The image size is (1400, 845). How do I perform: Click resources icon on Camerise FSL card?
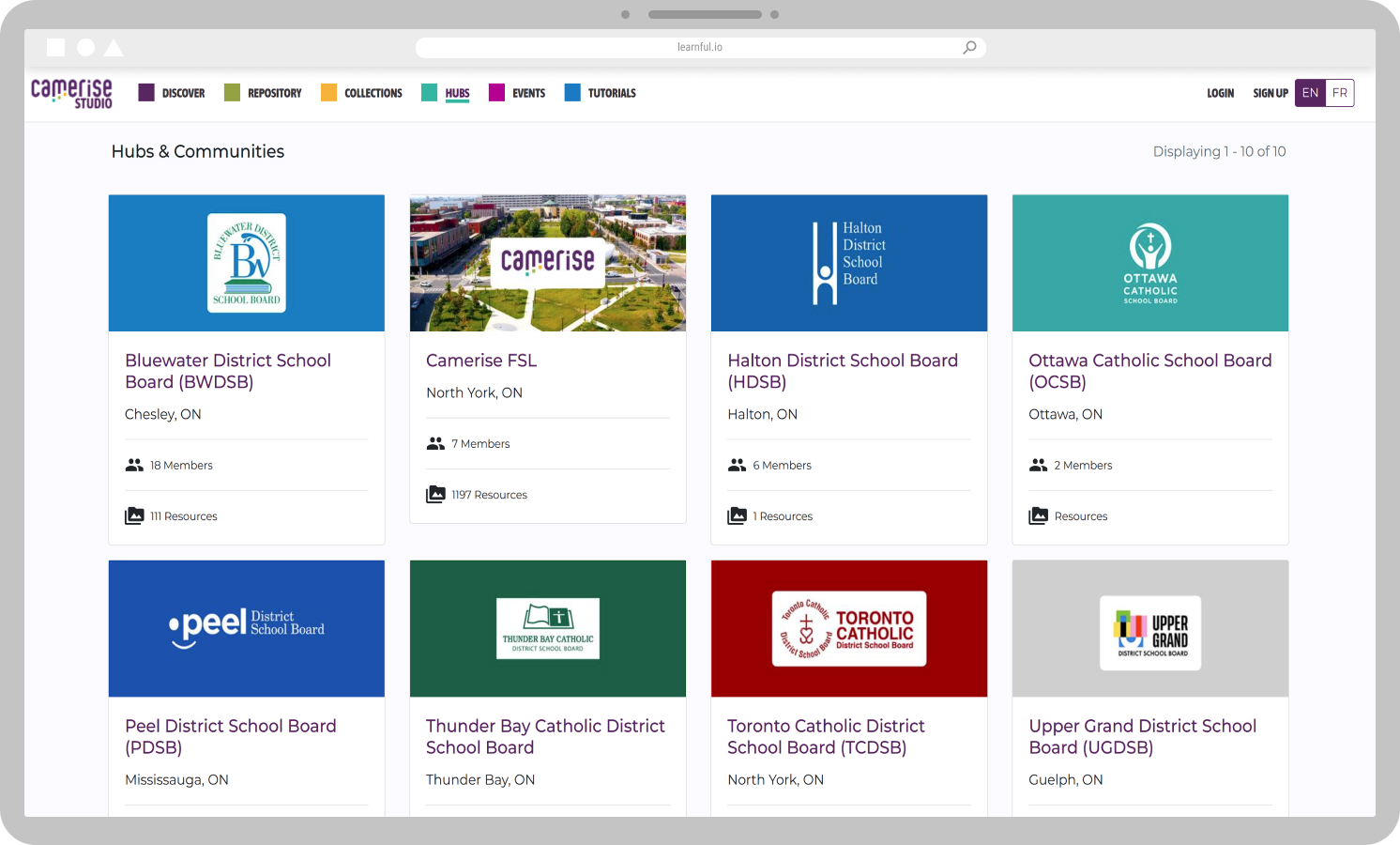point(435,494)
